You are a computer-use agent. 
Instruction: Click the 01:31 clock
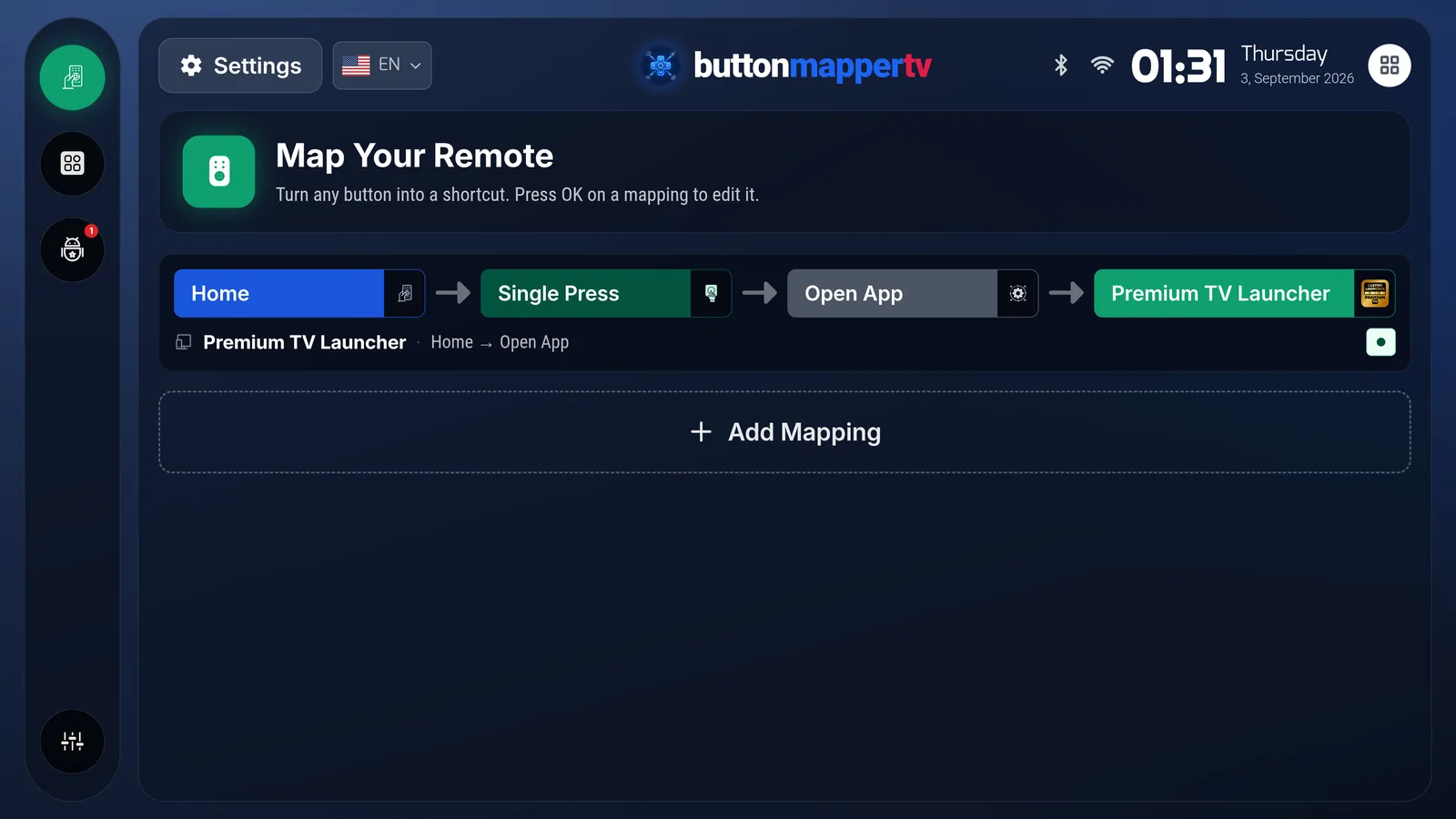[1178, 66]
